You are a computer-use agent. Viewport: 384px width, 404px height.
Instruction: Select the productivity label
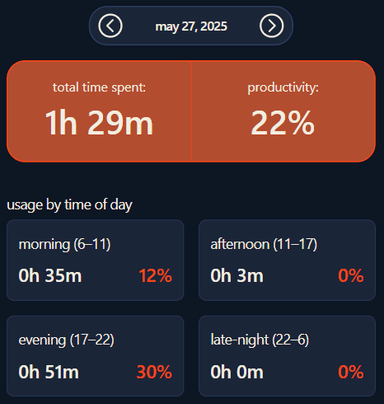pyautogui.click(x=283, y=88)
